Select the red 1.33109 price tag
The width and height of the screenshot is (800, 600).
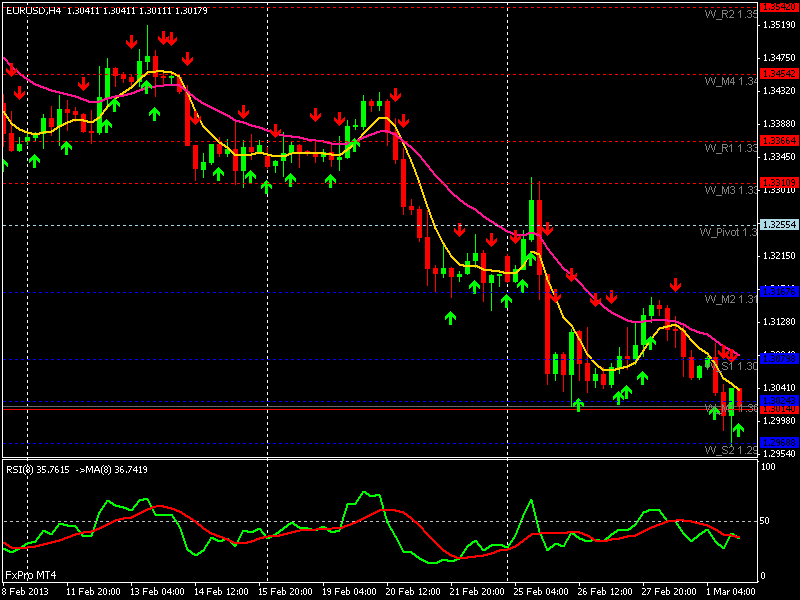coord(779,182)
